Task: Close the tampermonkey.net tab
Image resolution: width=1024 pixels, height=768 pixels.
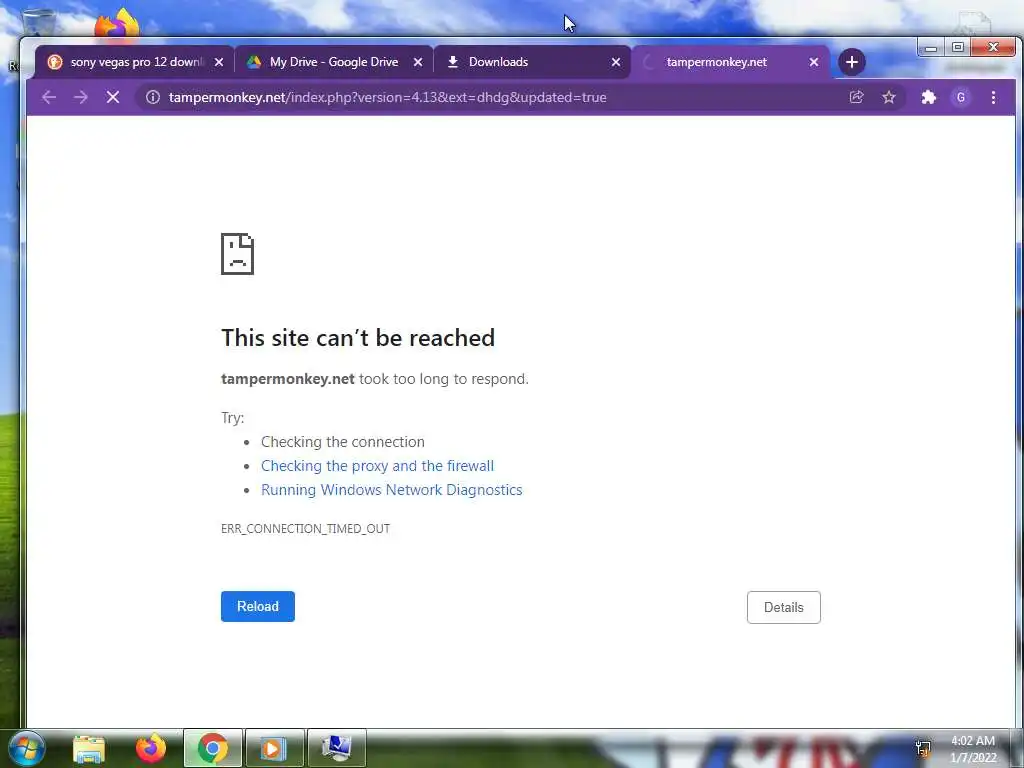Action: click(x=814, y=62)
